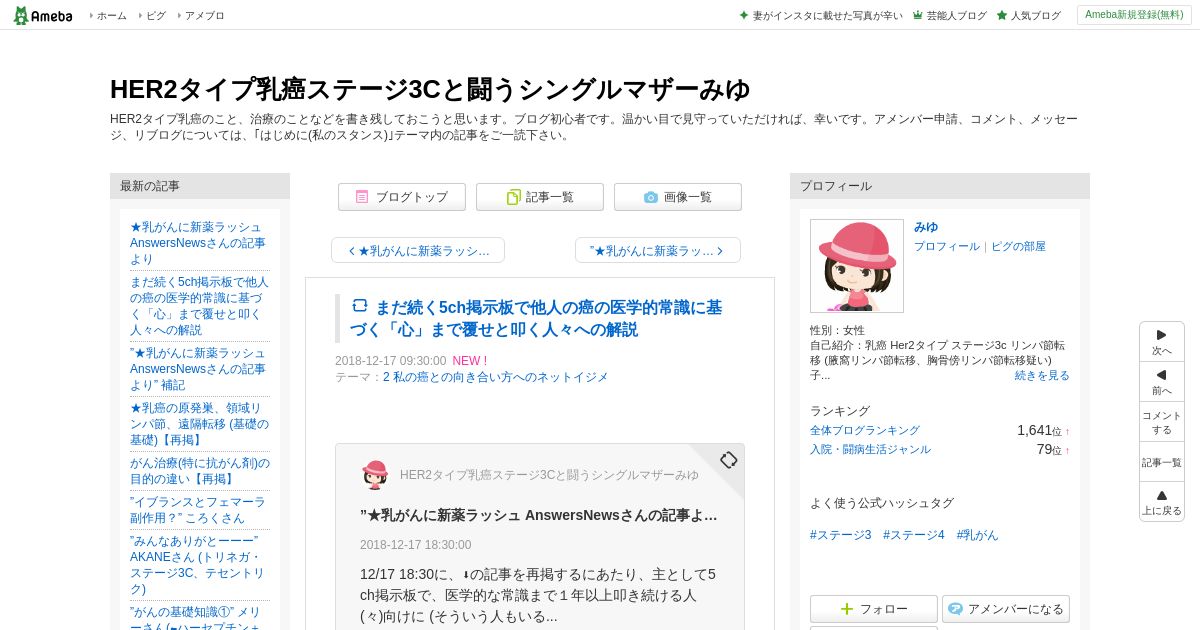The width and height of the screenshot is (1200, 630).
Task: Click 上に戻る arrow in floating panel
Action: tap(1162, 502)
